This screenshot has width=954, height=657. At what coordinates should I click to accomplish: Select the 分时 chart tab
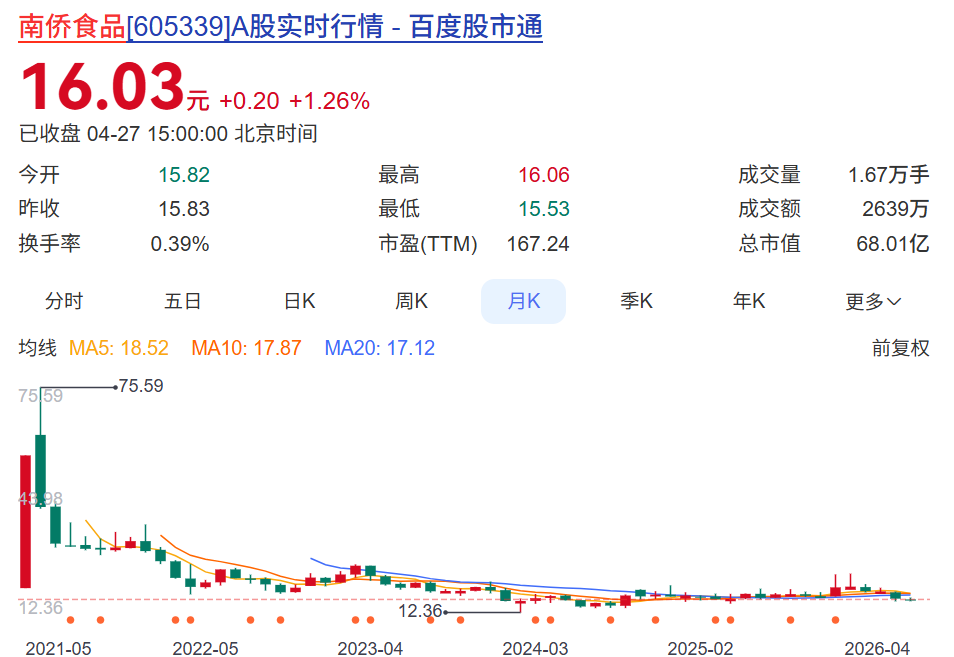tap(64, 301)
